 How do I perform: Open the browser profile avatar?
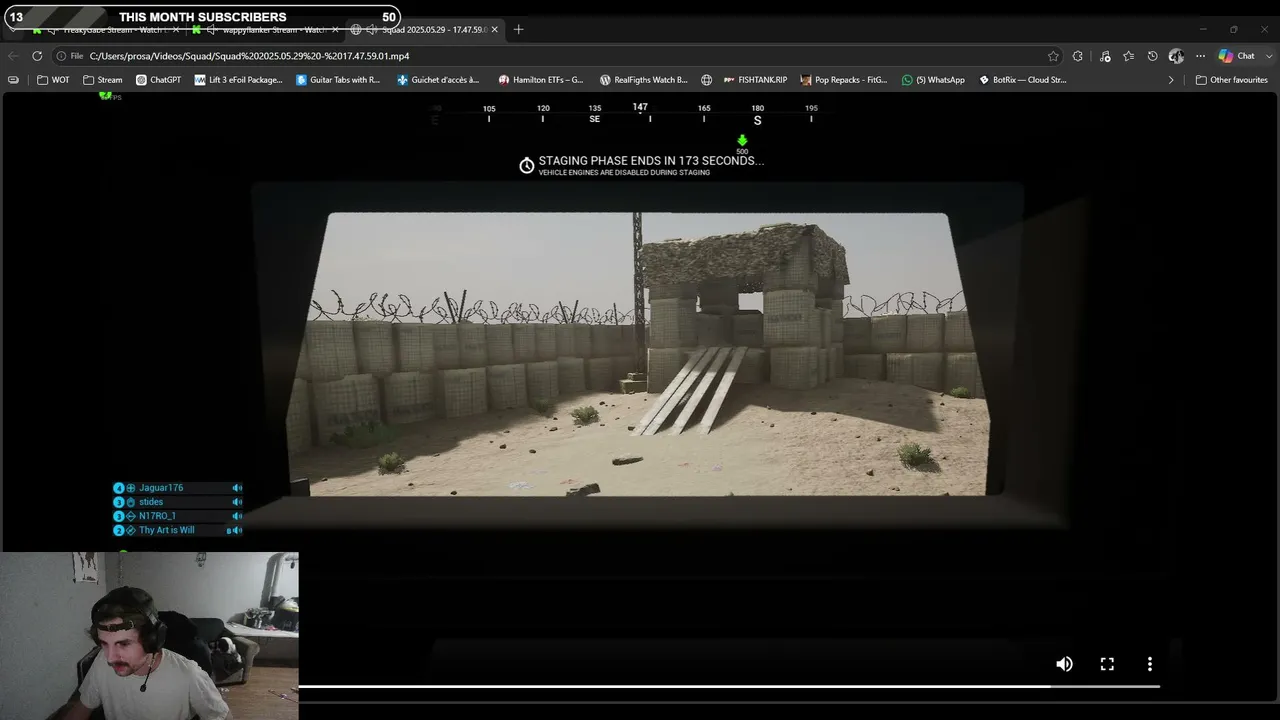pyautogui.click(x=1176, y=56)
